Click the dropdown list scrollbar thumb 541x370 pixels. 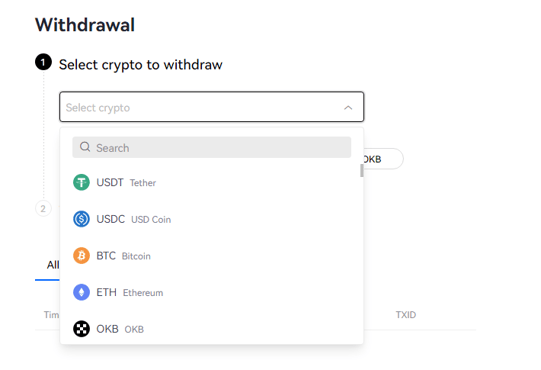coord(362,171)
